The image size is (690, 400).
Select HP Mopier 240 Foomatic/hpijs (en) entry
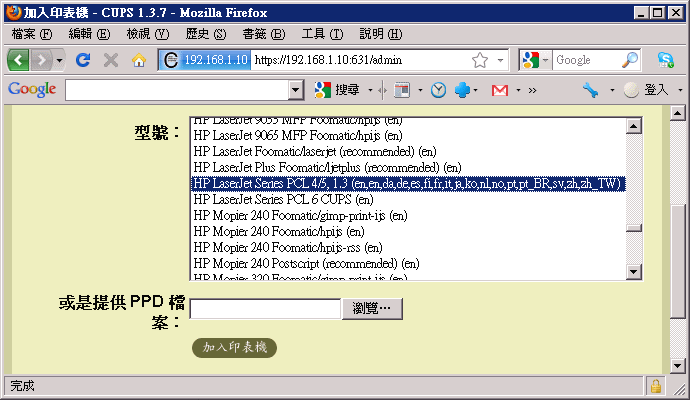(408, 231)
